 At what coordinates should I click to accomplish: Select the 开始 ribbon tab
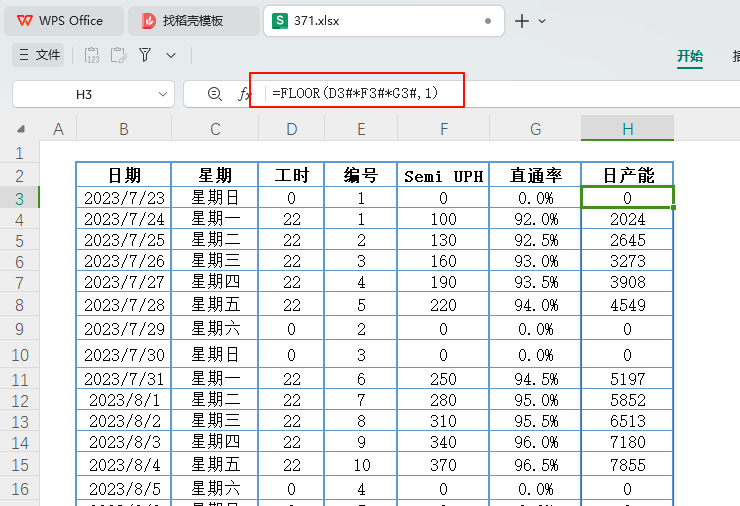690,56
